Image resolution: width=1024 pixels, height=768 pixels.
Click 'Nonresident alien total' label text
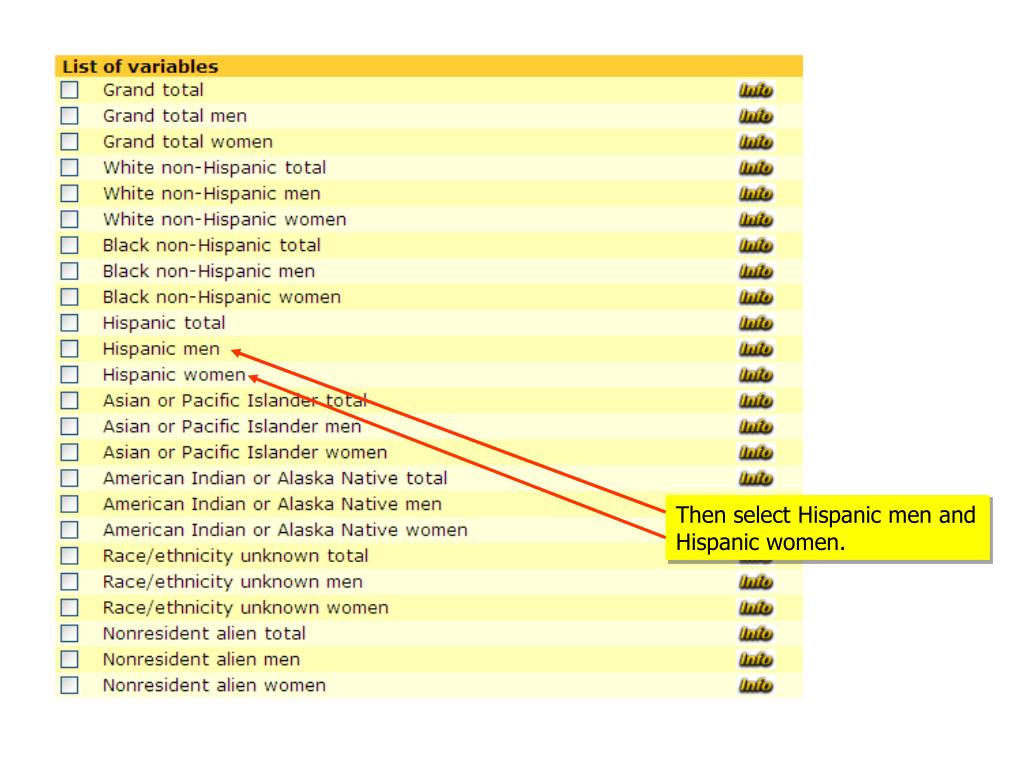204,633
